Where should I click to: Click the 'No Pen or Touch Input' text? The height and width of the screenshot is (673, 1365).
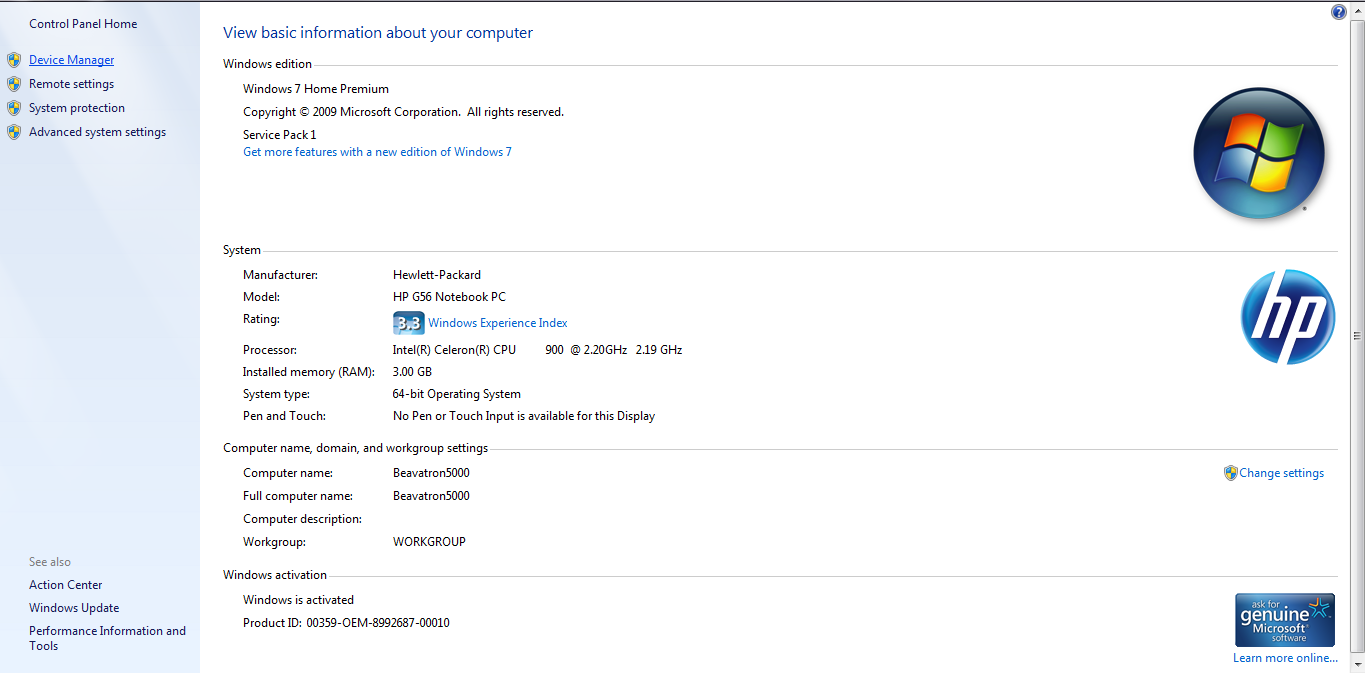coord(524,416)
